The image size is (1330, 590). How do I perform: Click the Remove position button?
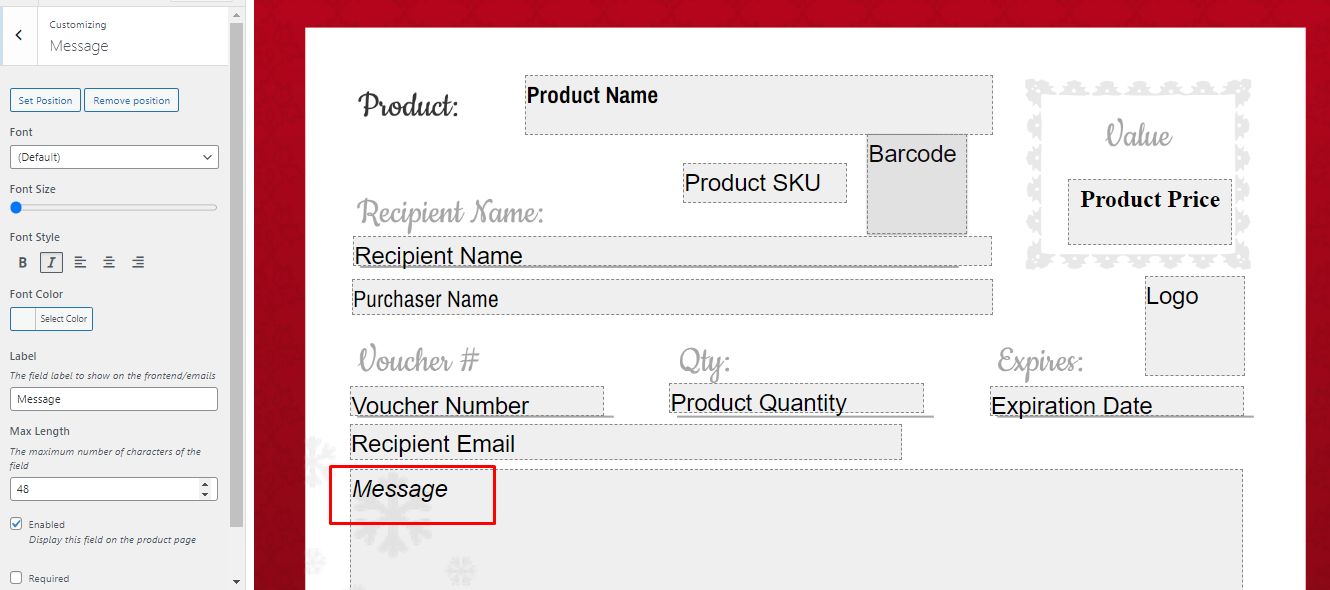pos(131,100)
